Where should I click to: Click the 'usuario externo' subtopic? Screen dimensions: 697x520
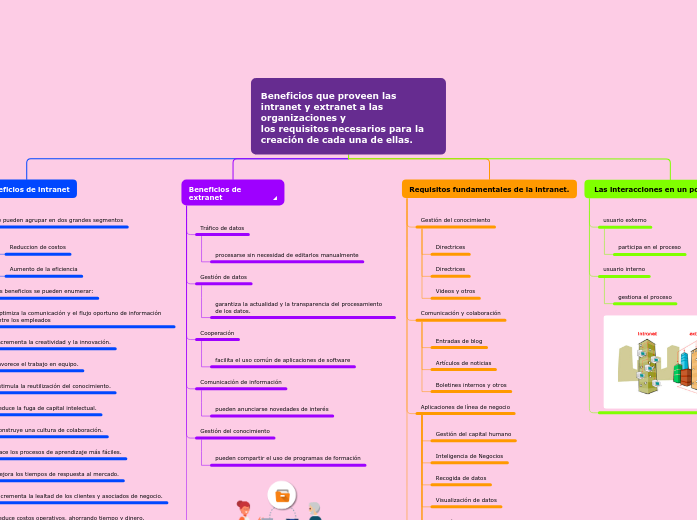click(x=625, y=220)
